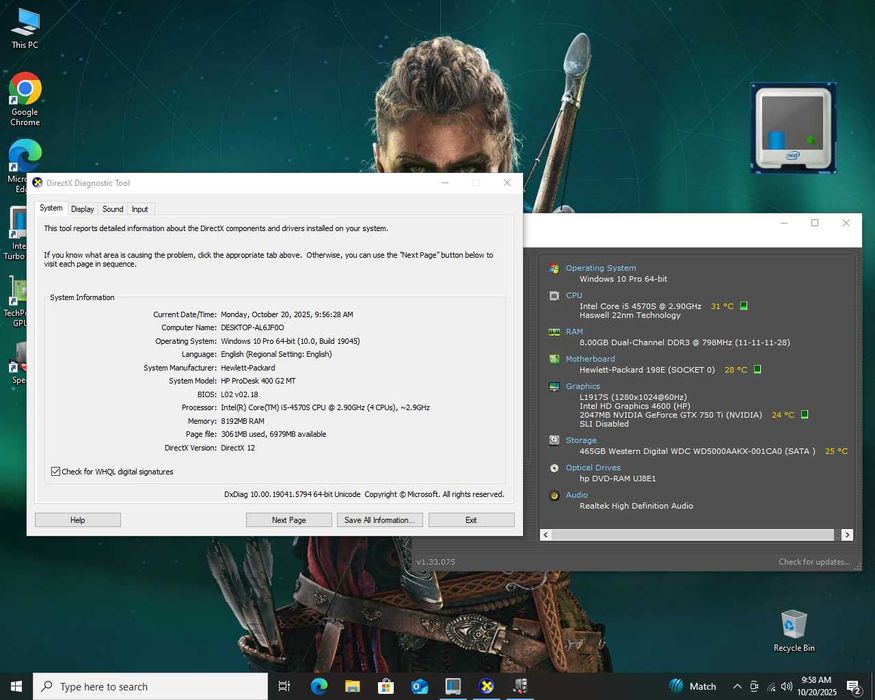This screenshot has width=875, height=700.
Task: Open the RAM section link in Speccy
Action: tap(574, 332)
